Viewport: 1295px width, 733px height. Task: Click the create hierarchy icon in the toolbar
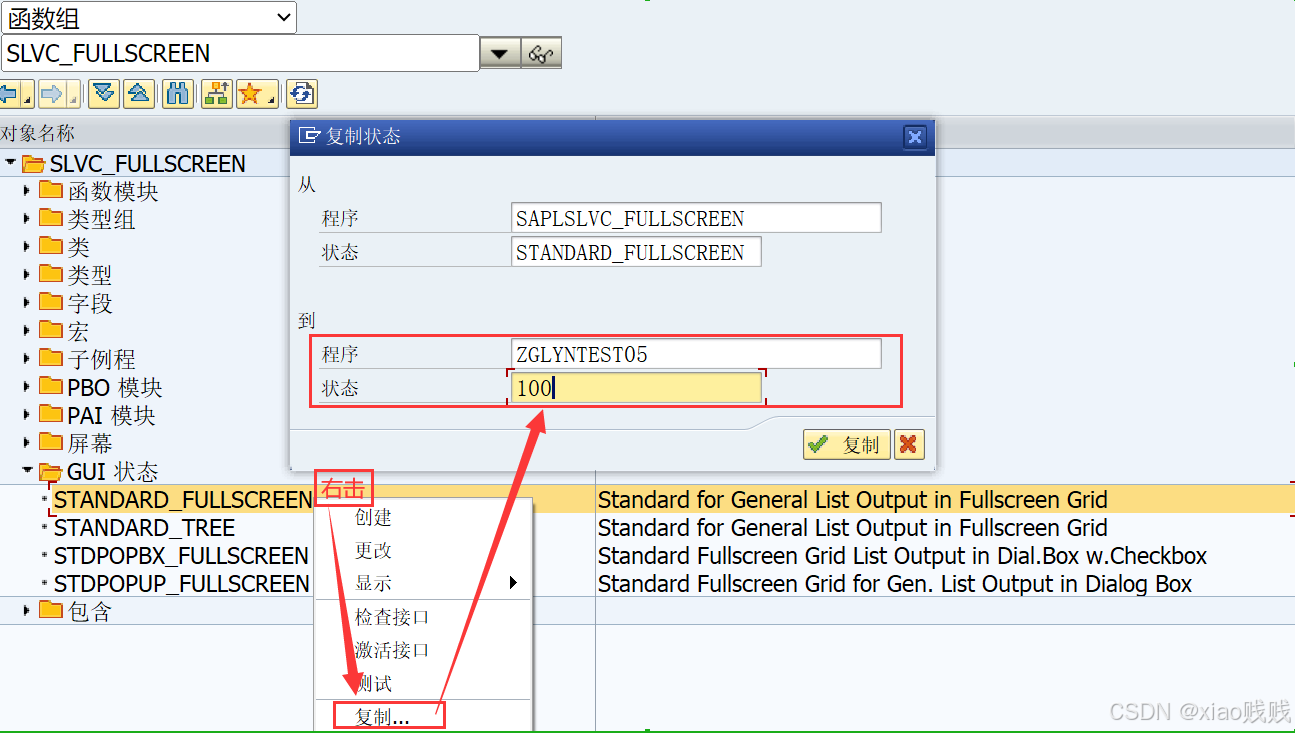coord(214,93)
